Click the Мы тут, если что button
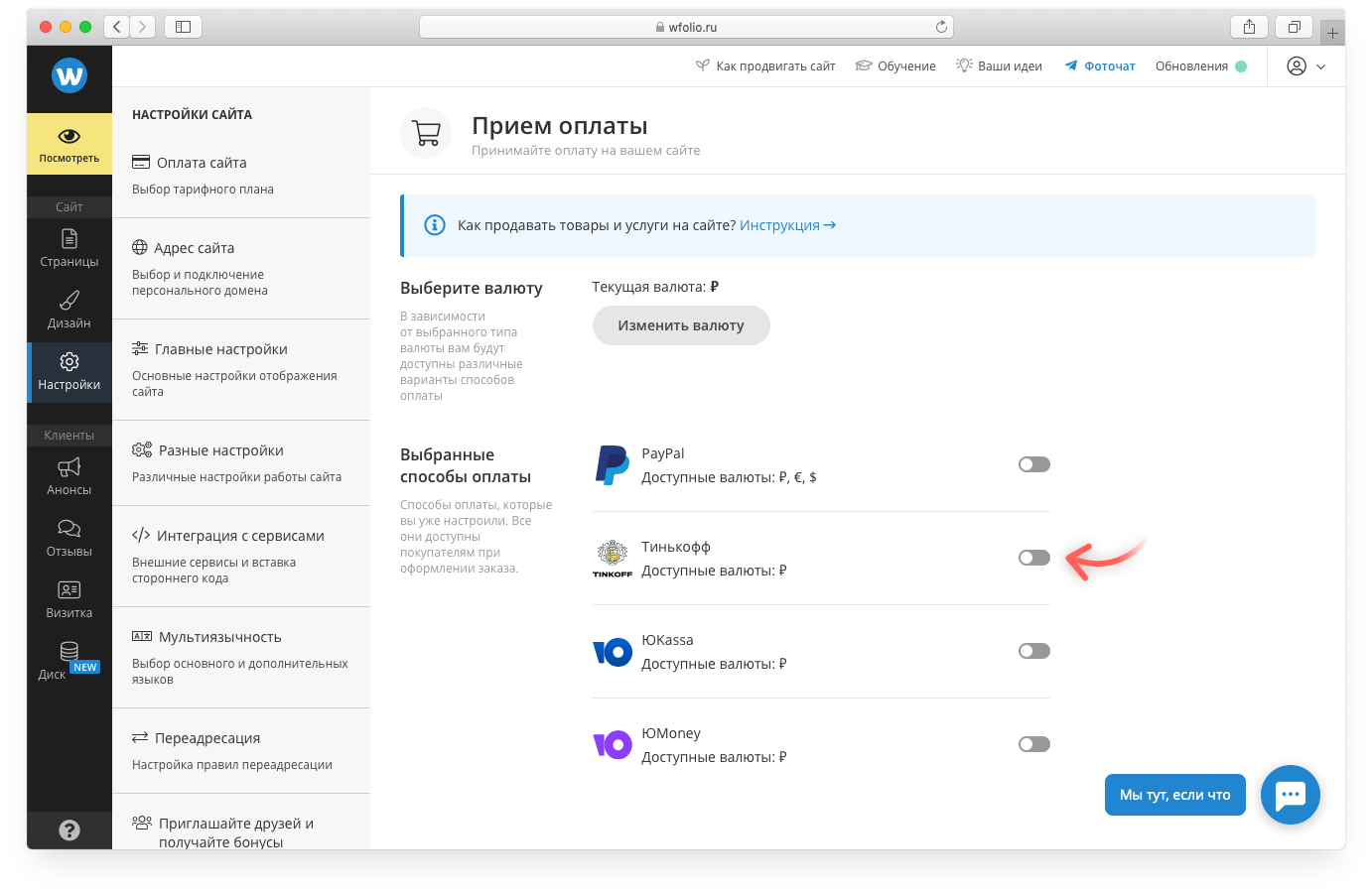The height and width of the screenshot is (893, 1372). click(1175, 795)
